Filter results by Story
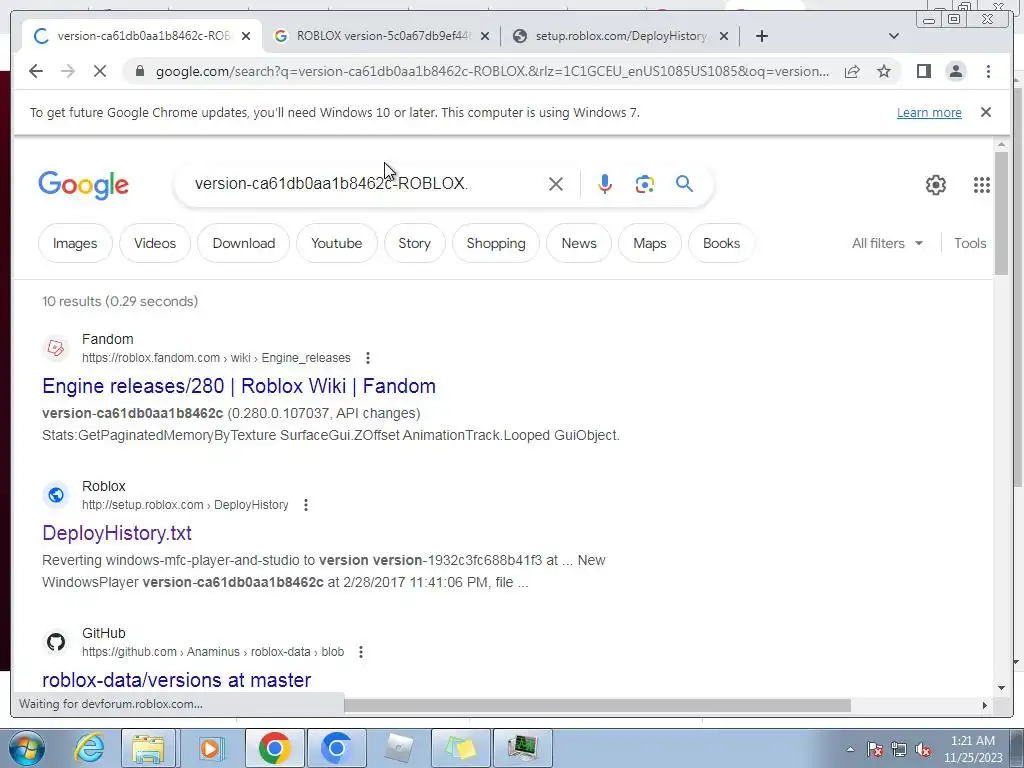 tap(415, 243)
